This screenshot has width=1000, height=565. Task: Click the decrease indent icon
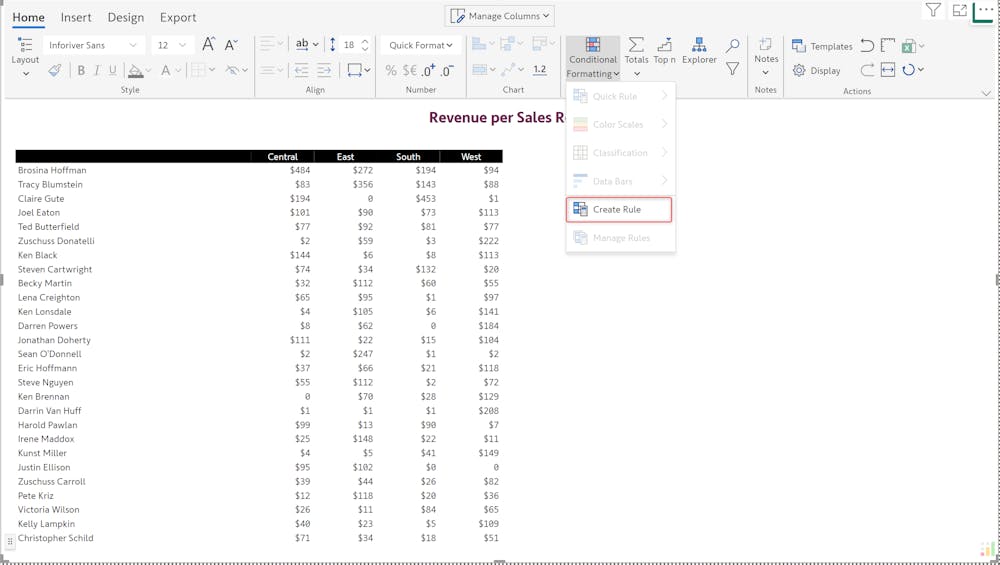[301, 70]
